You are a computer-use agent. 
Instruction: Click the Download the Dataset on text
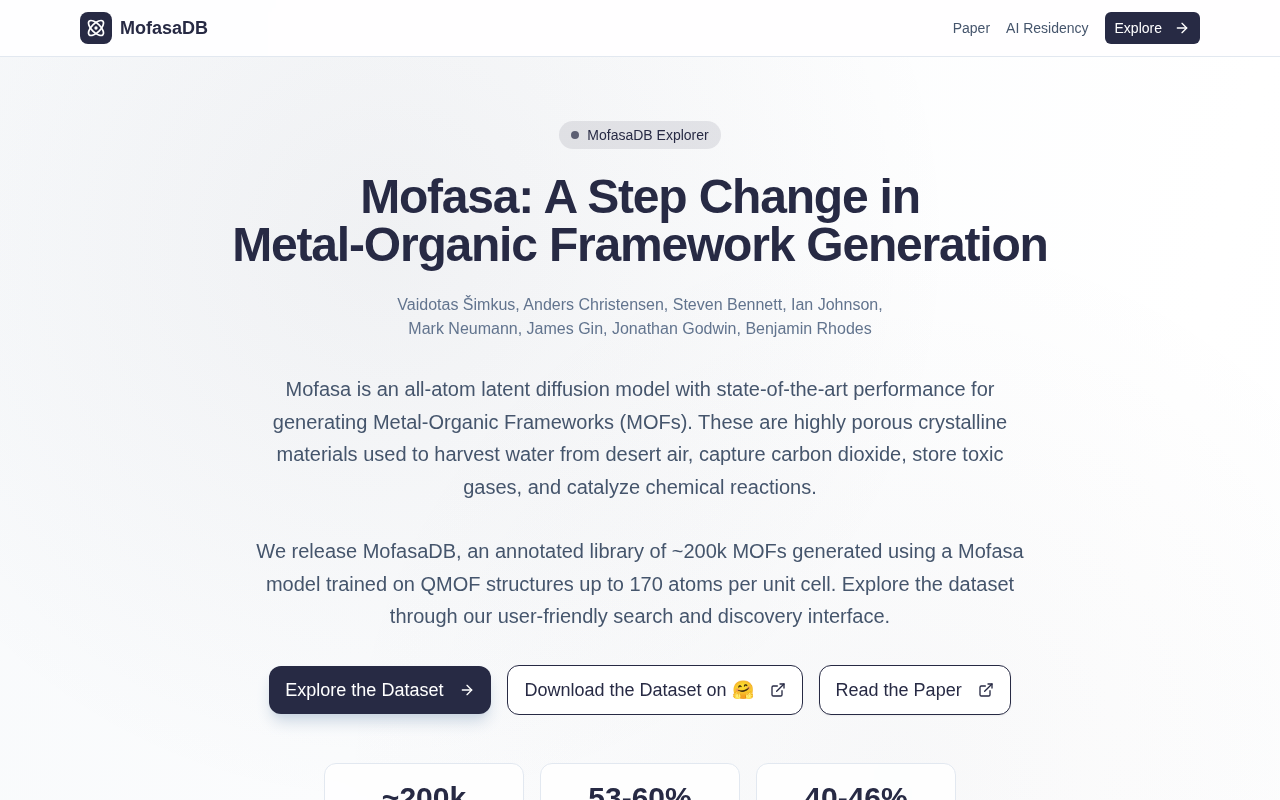coord(625,690)
